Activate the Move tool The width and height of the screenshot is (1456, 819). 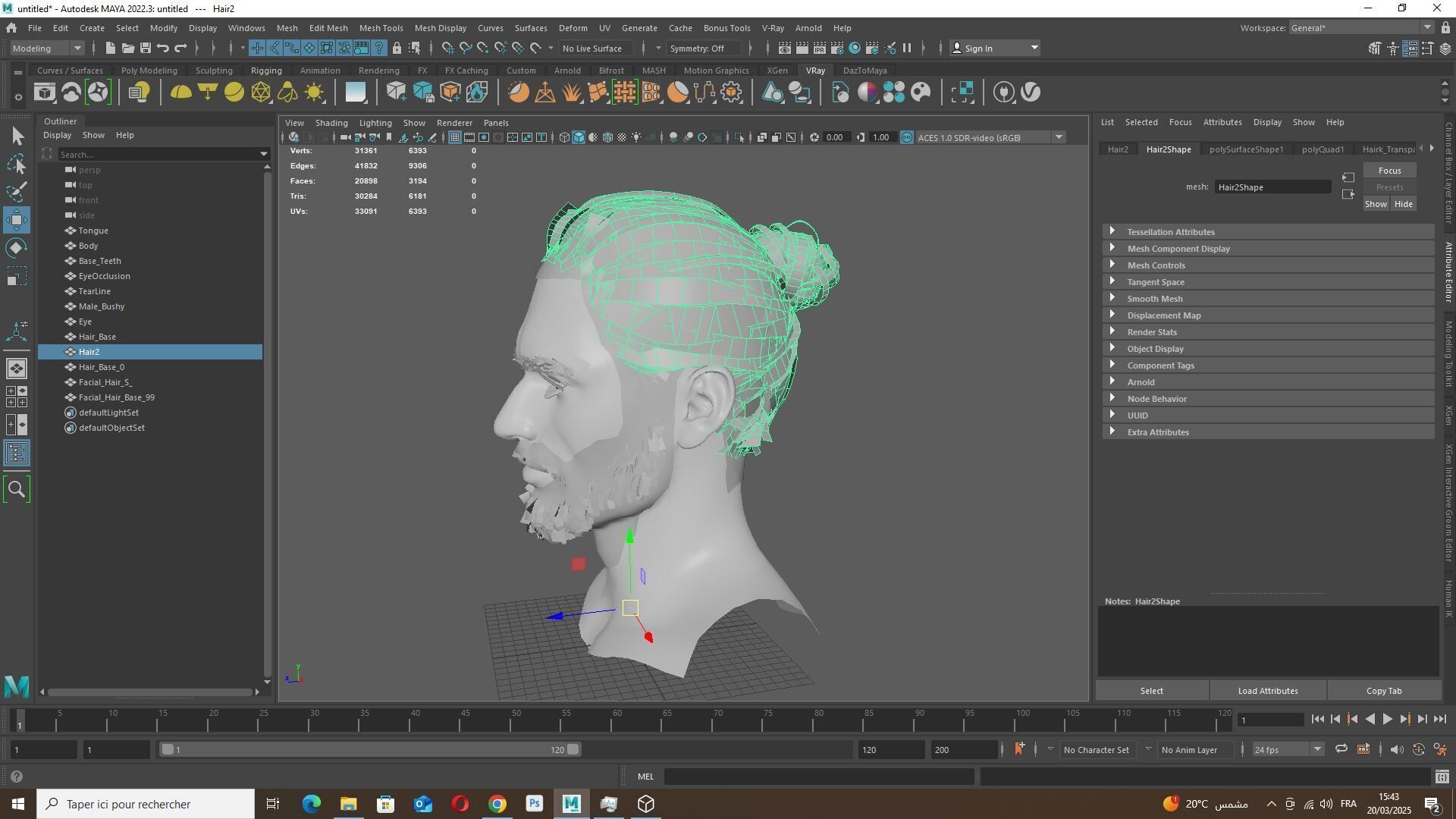(x=17, y=220)
